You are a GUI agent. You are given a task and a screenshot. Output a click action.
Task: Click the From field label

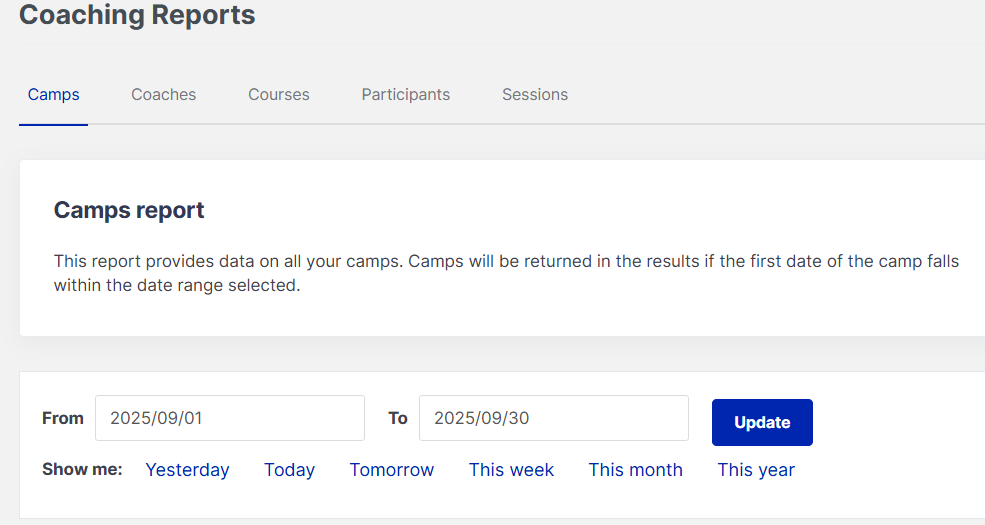click(x=63, y=418)
